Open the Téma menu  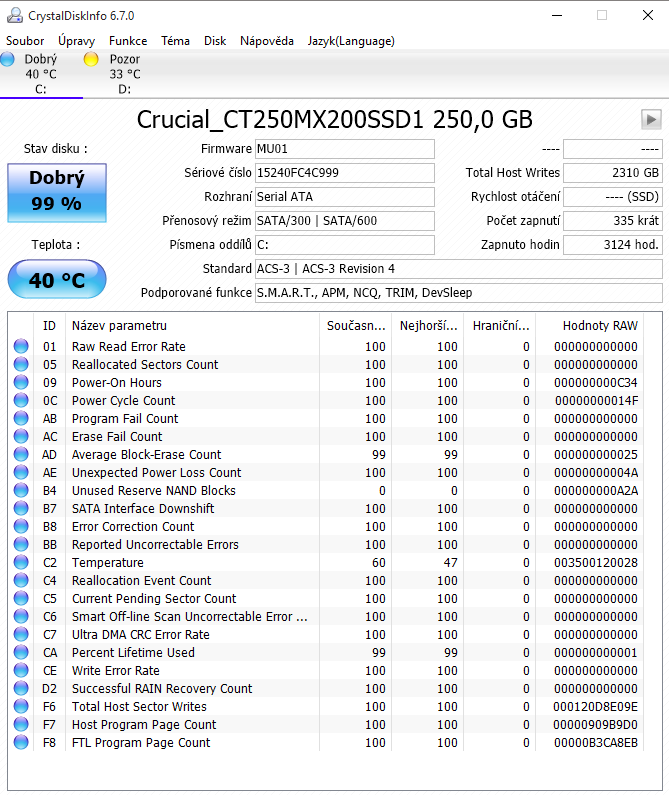coord(175,41)
